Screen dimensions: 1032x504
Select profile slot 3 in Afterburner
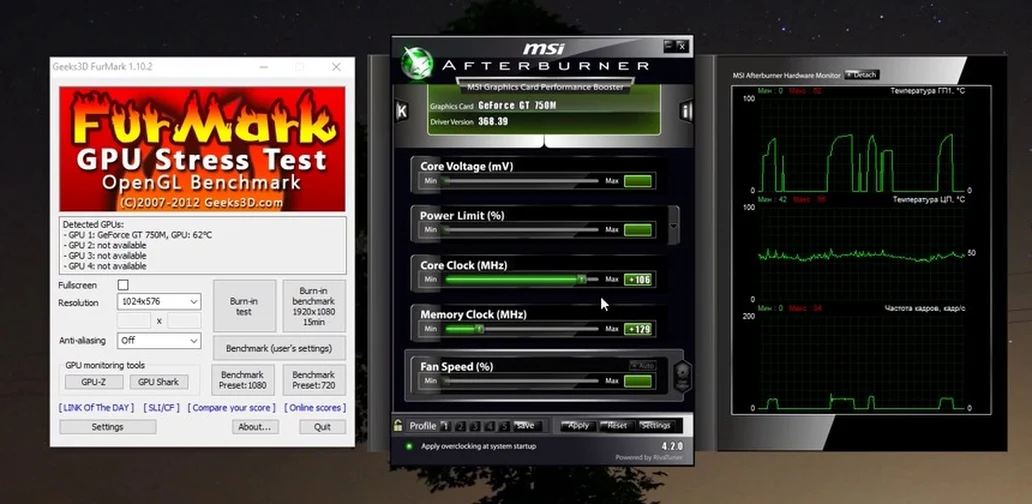pyautogui.click(x=475, y=426)
